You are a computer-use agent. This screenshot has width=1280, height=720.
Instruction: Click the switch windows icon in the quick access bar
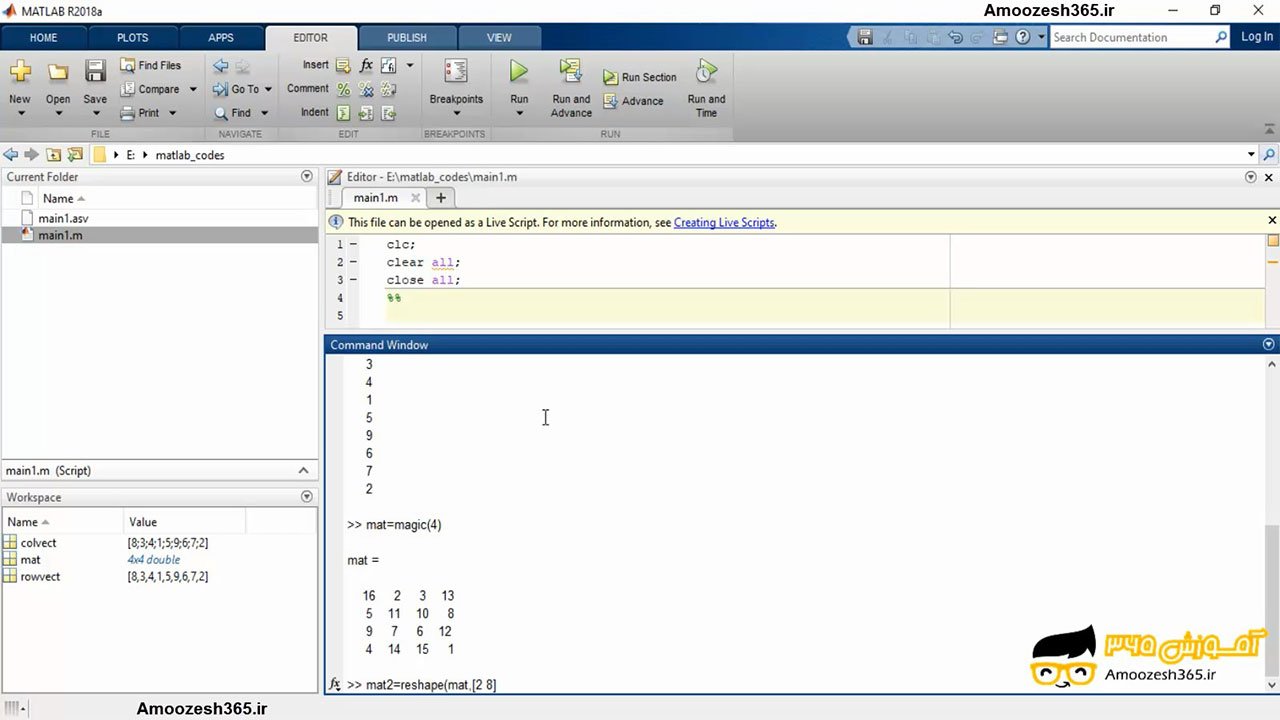tap(1001, 37)
